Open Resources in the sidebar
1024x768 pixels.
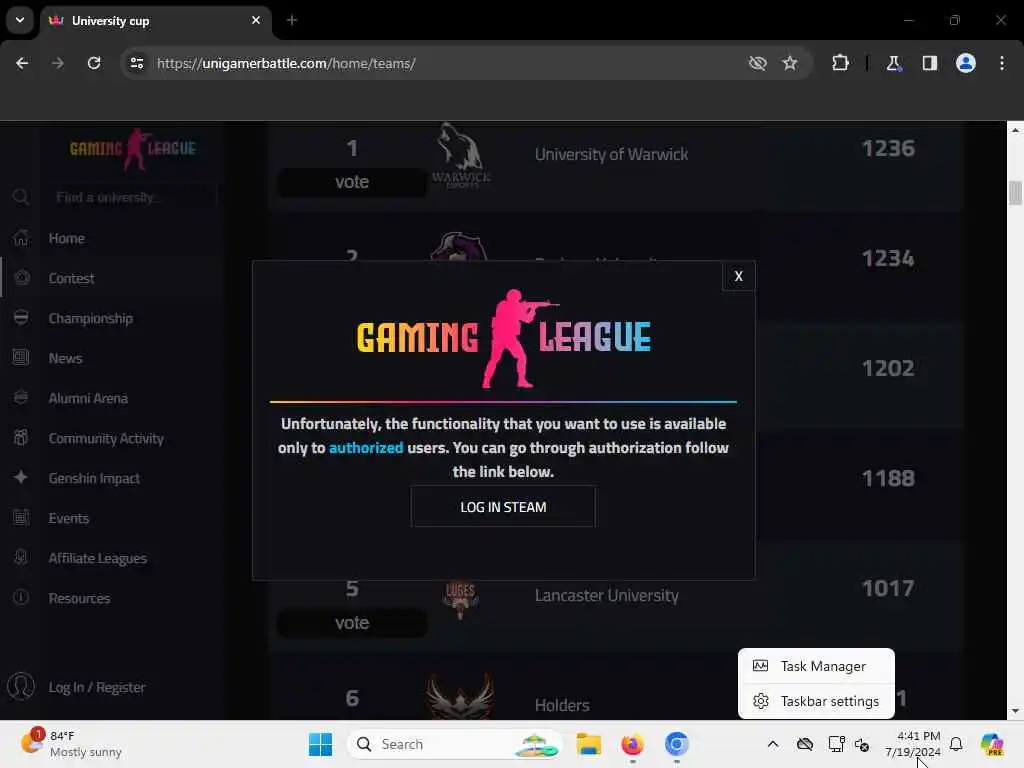(79, 598)
